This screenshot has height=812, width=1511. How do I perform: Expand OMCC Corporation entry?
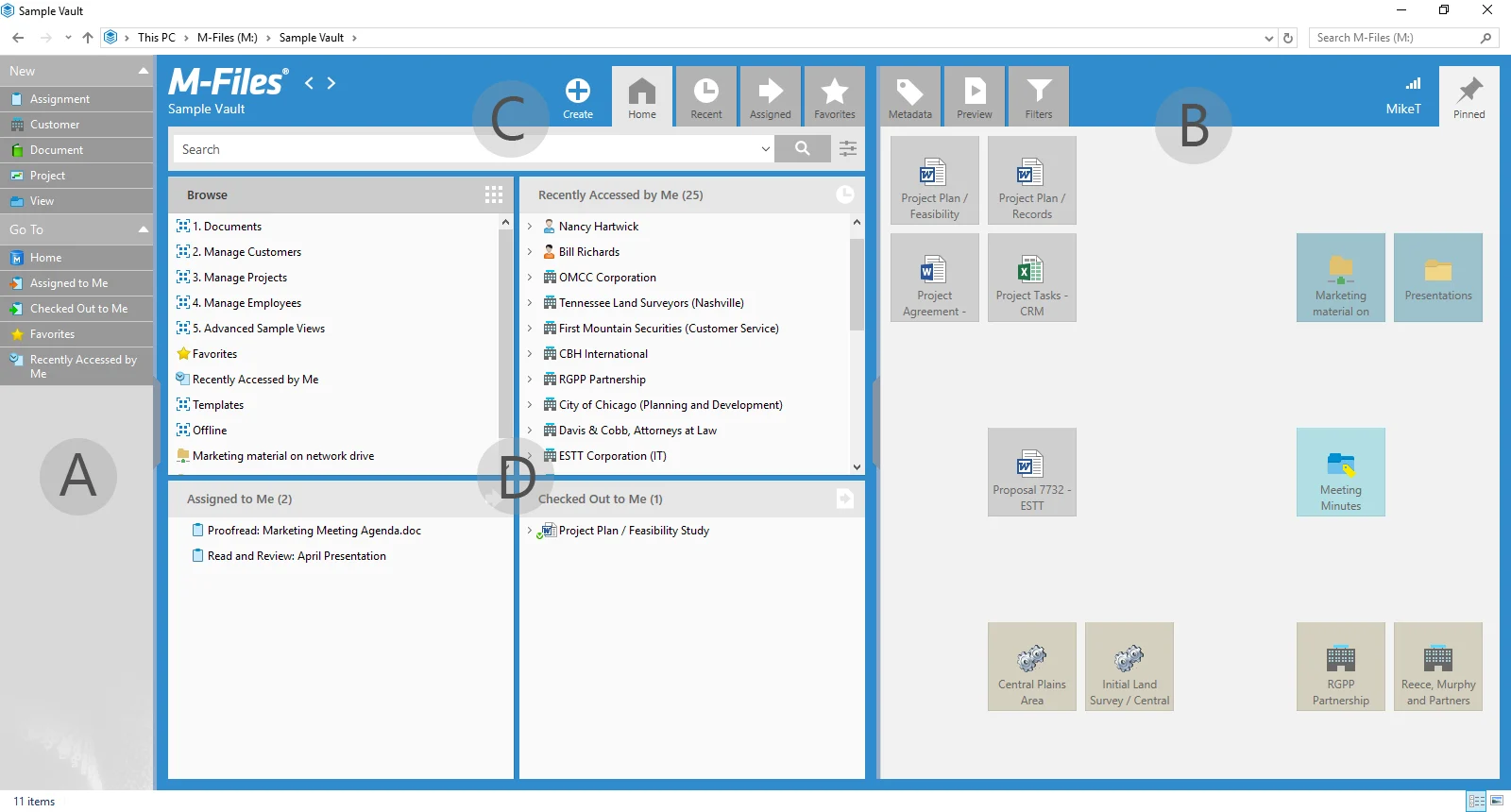click(530, 278)
